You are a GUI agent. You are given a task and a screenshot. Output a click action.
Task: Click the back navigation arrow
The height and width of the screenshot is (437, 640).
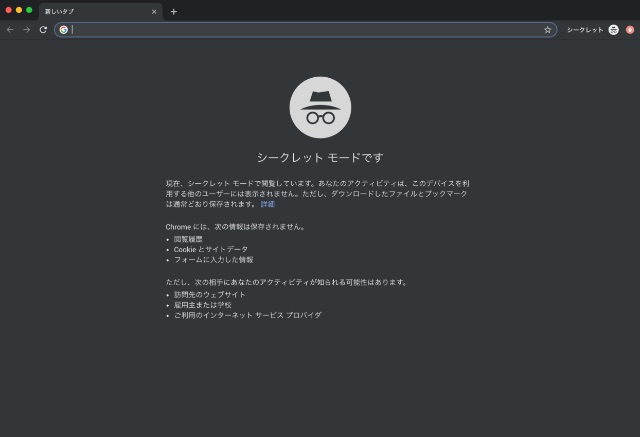10,30
